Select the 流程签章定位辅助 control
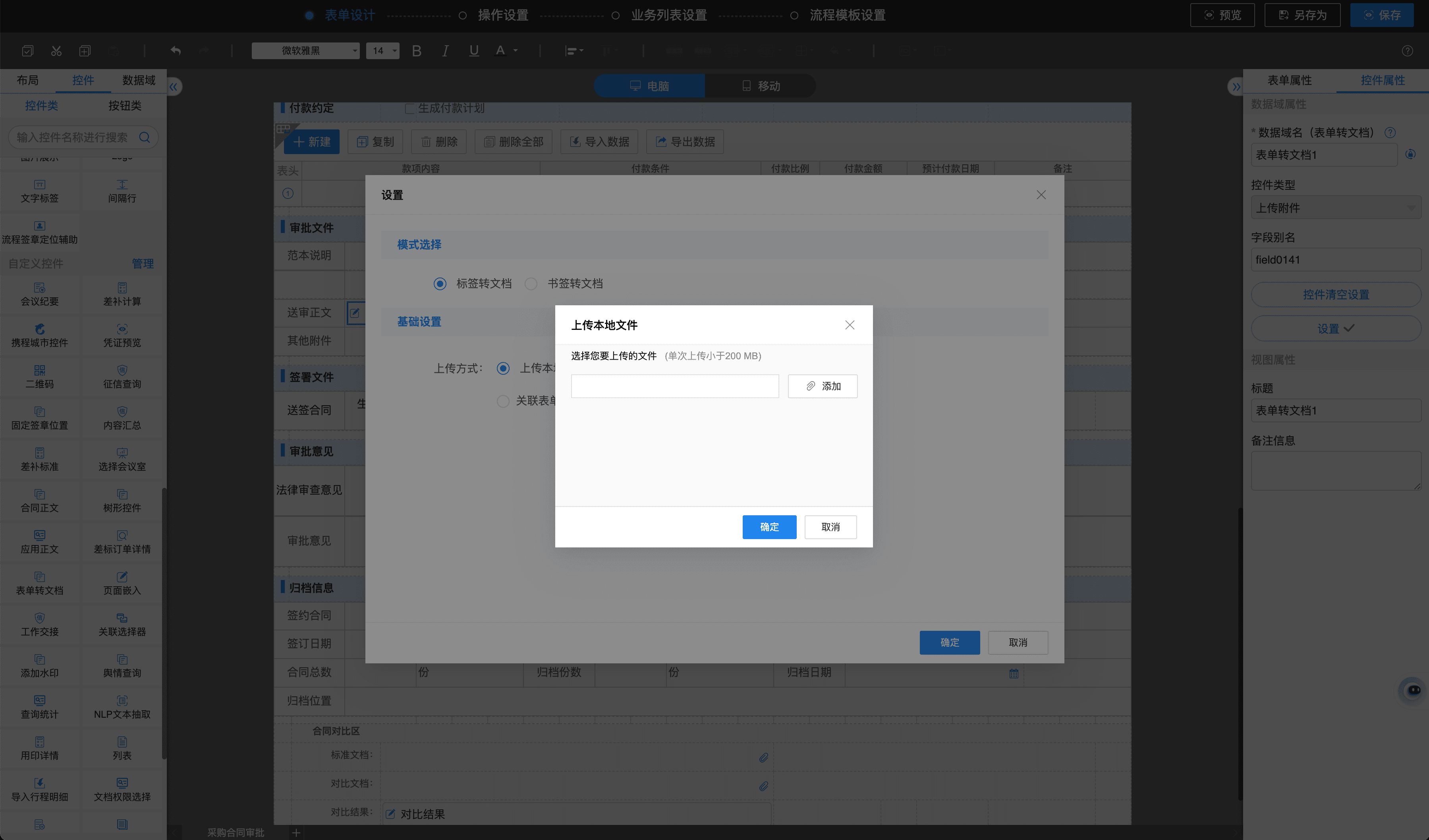The height and width of the screenshot is (840, 1429). tap(40, 233)
